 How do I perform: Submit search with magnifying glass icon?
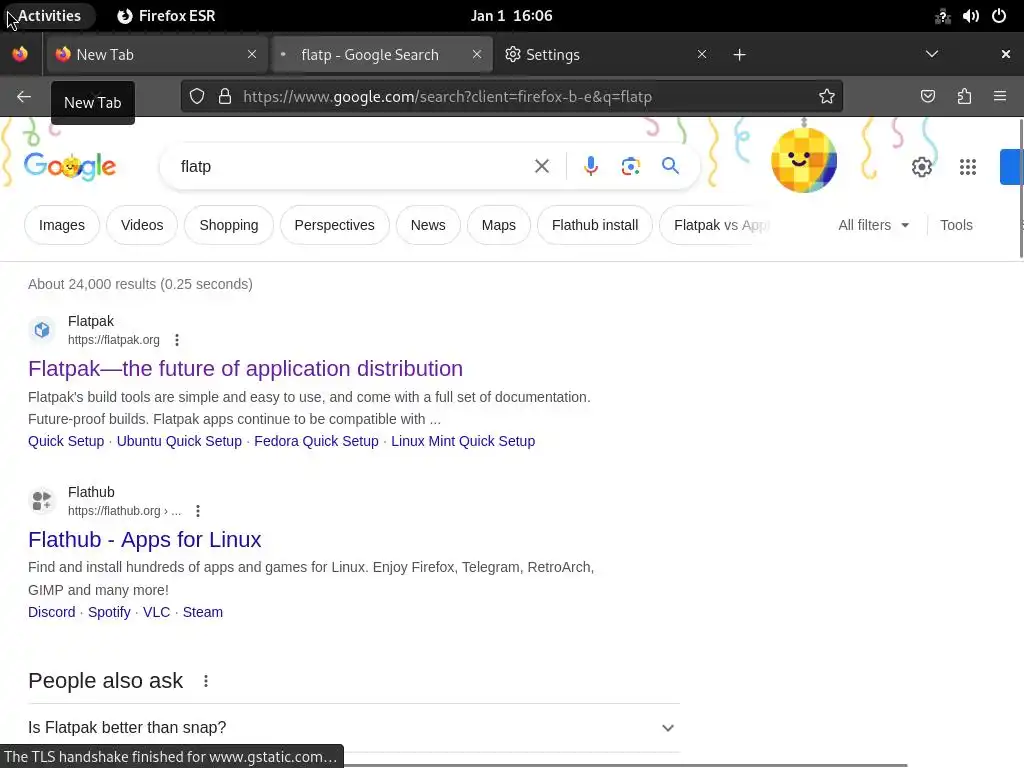click(x=670, y=166)
